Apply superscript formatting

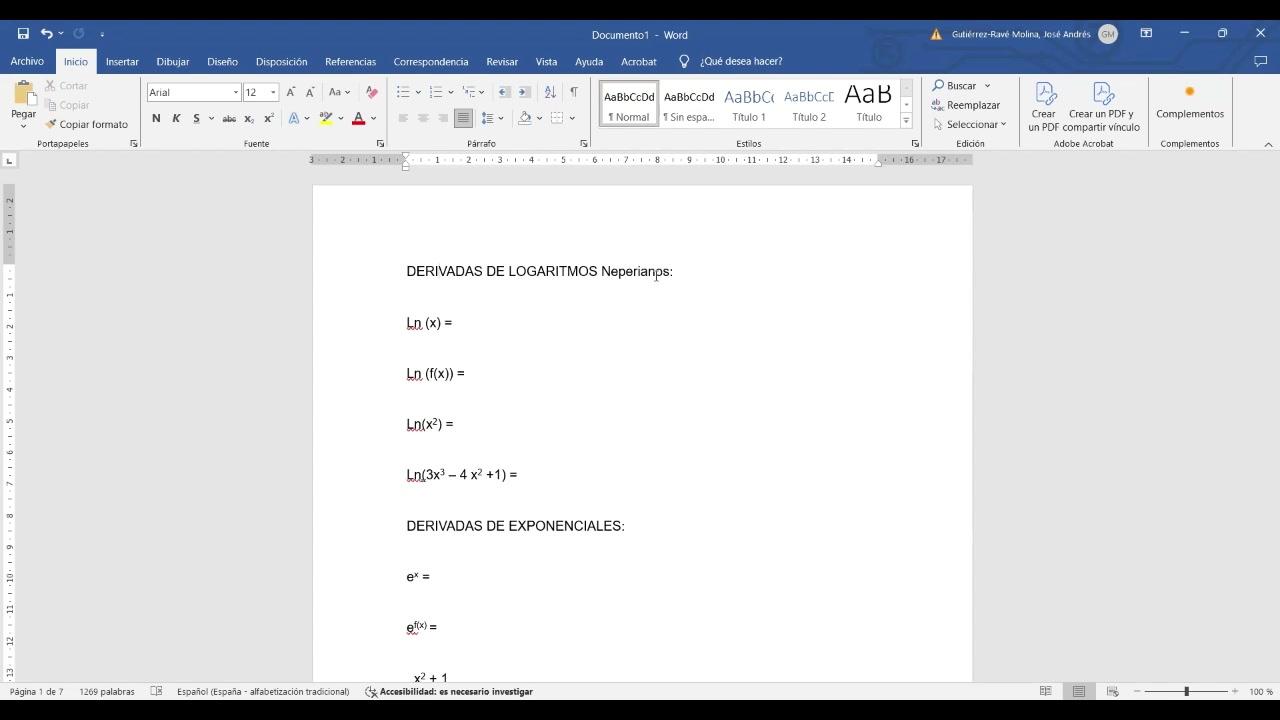(269, 118)
